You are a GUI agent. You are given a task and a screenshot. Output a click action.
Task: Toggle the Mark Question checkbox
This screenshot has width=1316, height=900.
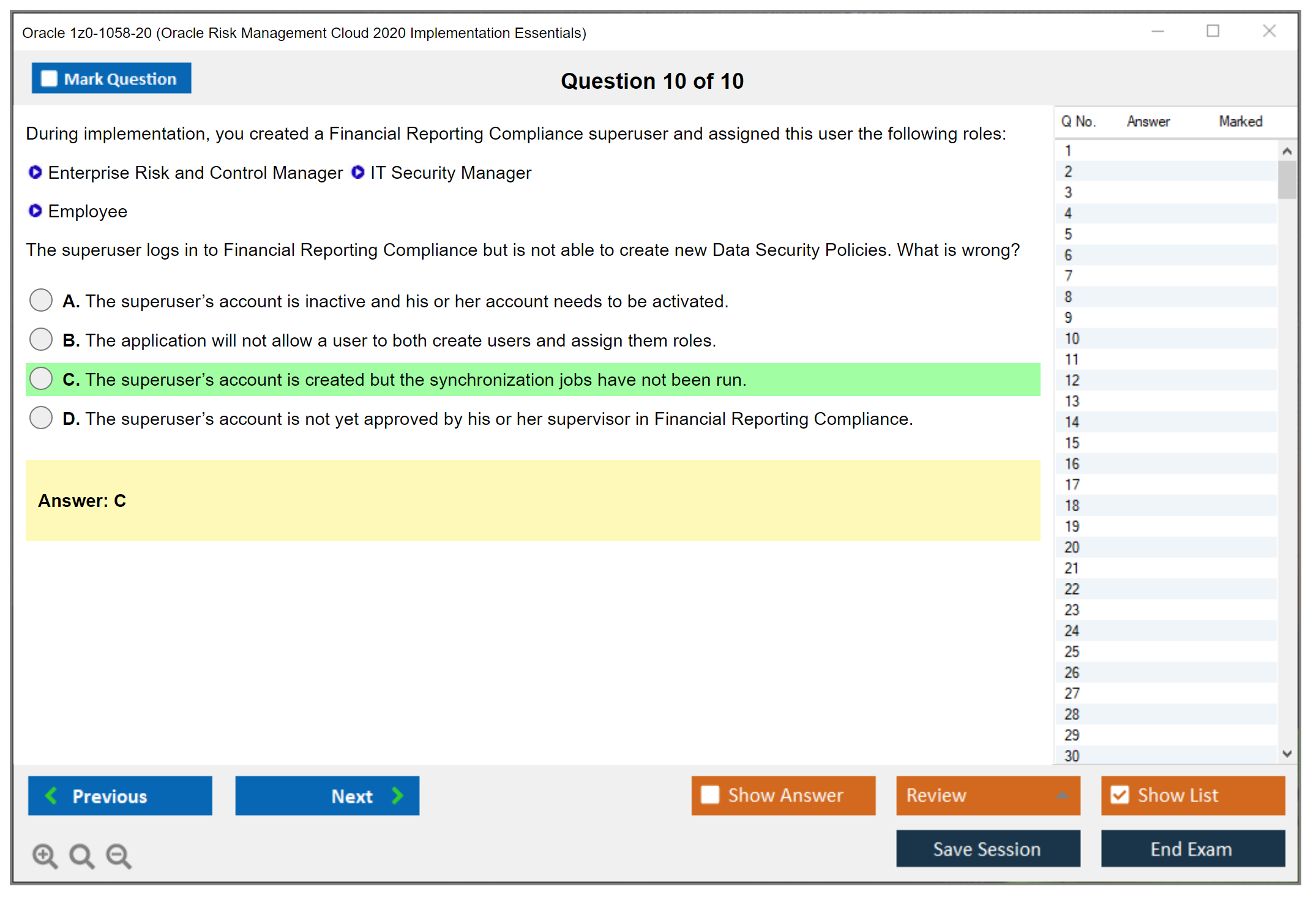coord(49,79)
